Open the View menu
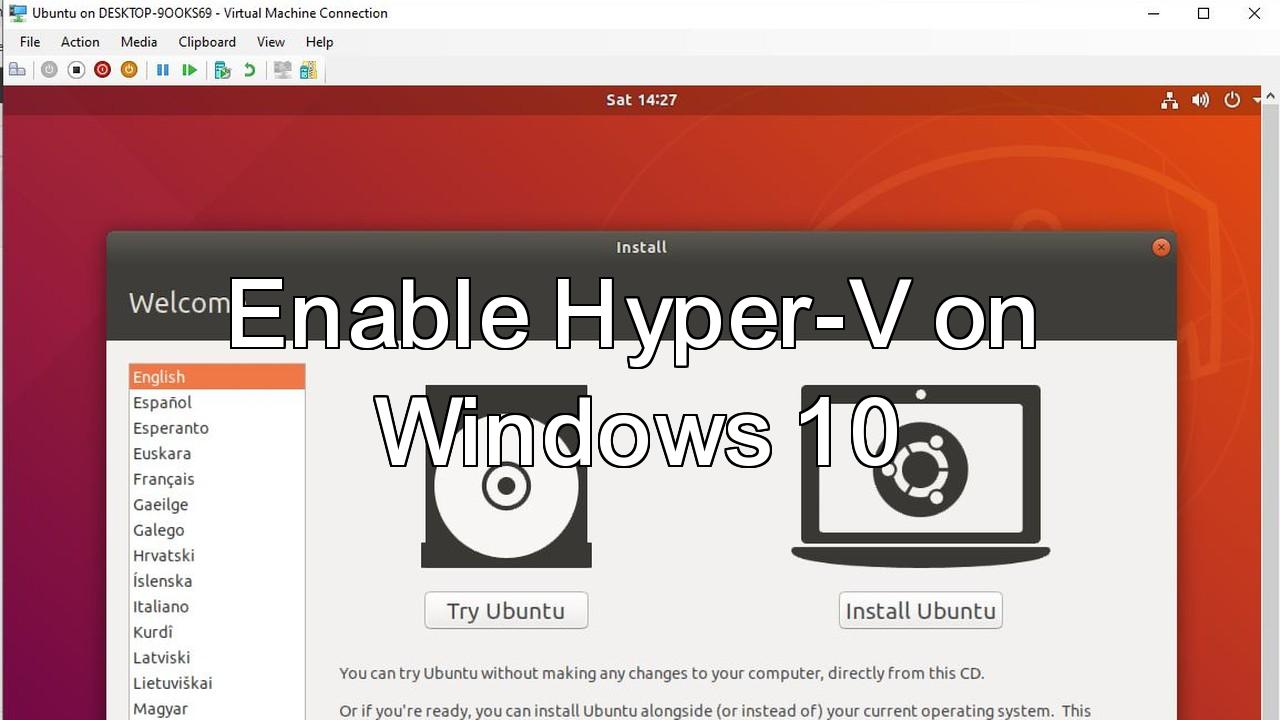 pyautogui.click(x=270, y=42)
